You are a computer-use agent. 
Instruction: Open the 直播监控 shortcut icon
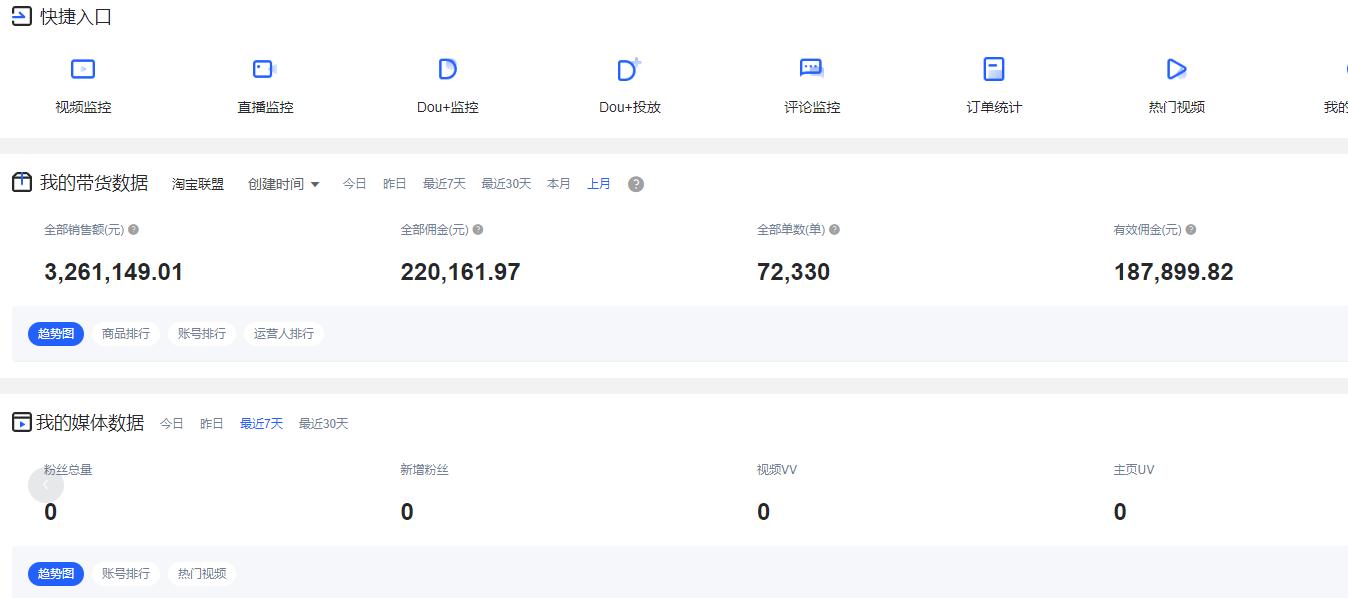point(263,68)
